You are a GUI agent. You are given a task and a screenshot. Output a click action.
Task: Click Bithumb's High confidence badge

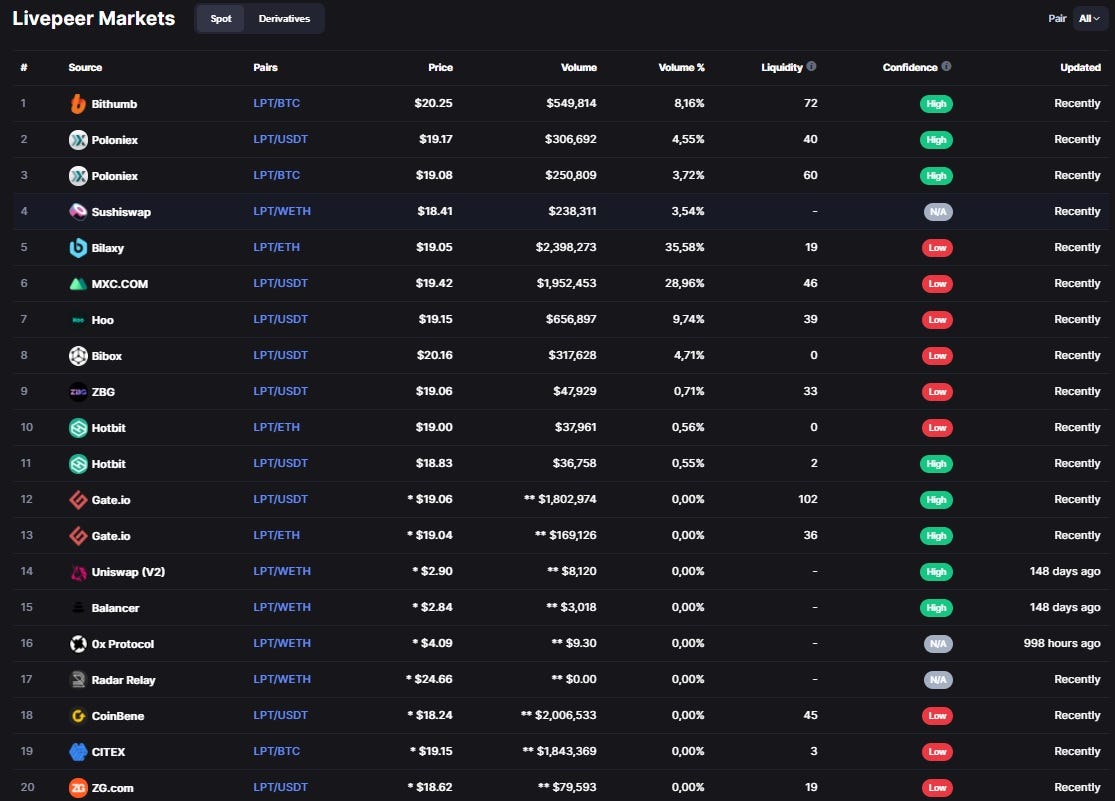[x=936, y=104]
